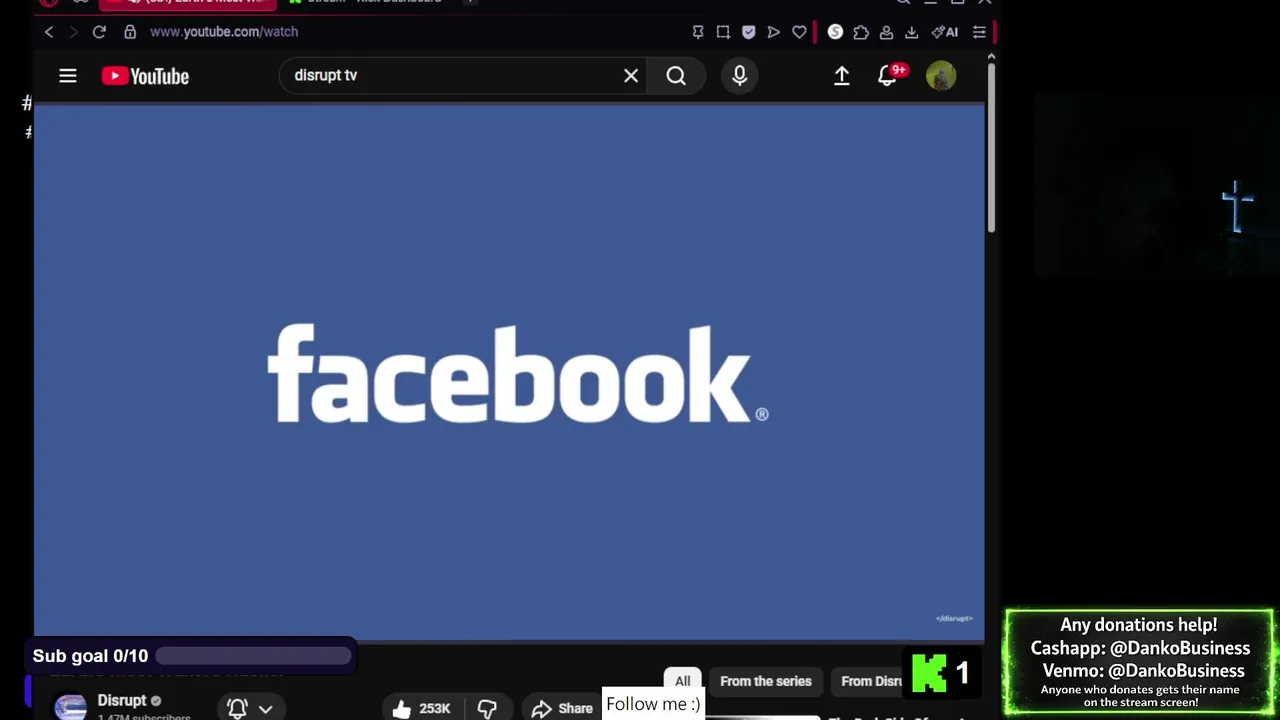Toggle the Disrupt channel notification bell
1280x720 pixels.
tap(237, 708)
